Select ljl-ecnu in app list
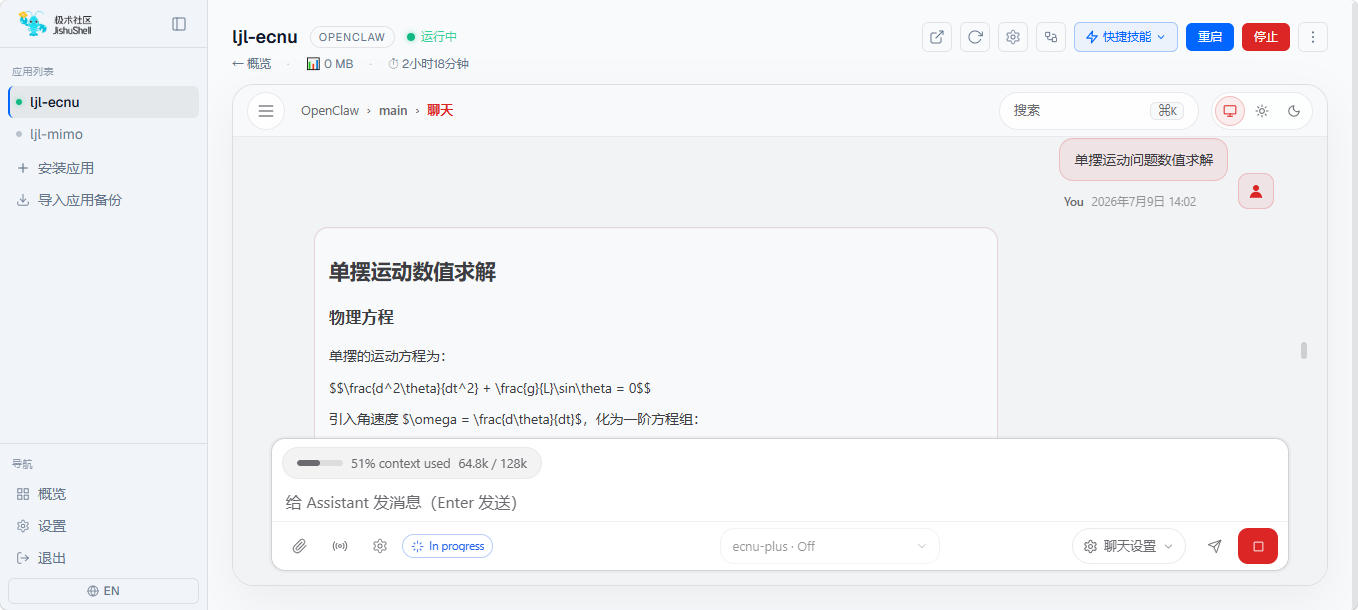 [x=104, y=102]
